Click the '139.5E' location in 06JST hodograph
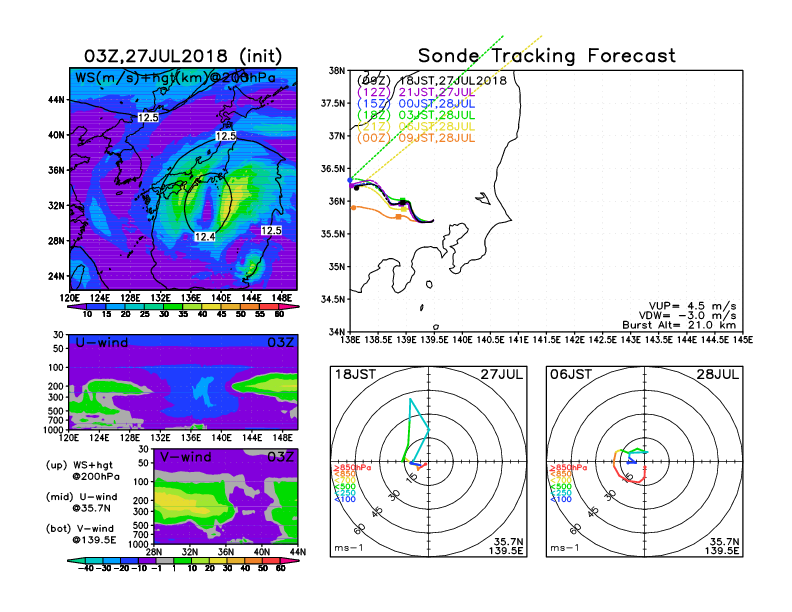 pyautogui.click(x=722, y=550)
